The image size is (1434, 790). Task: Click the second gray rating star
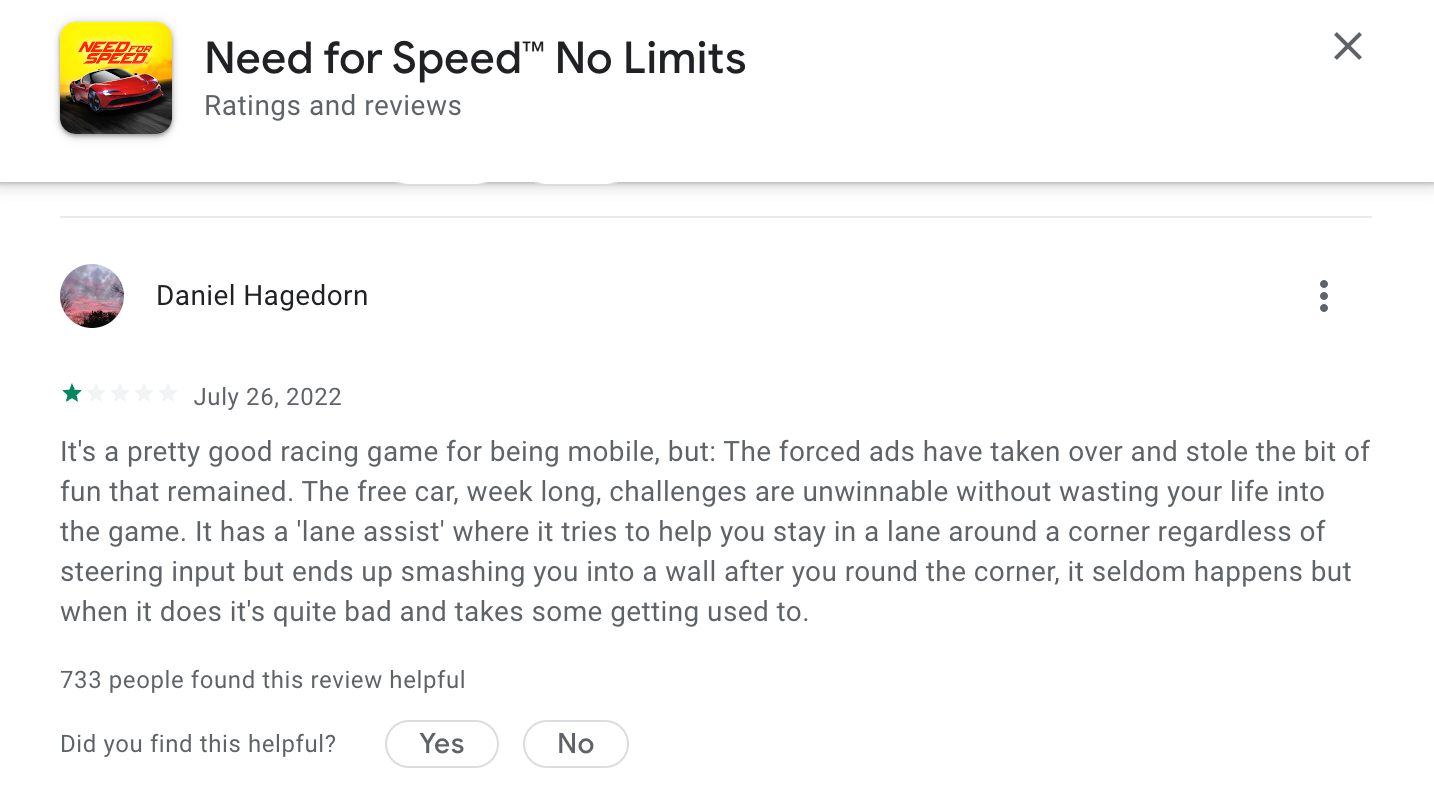96,394
